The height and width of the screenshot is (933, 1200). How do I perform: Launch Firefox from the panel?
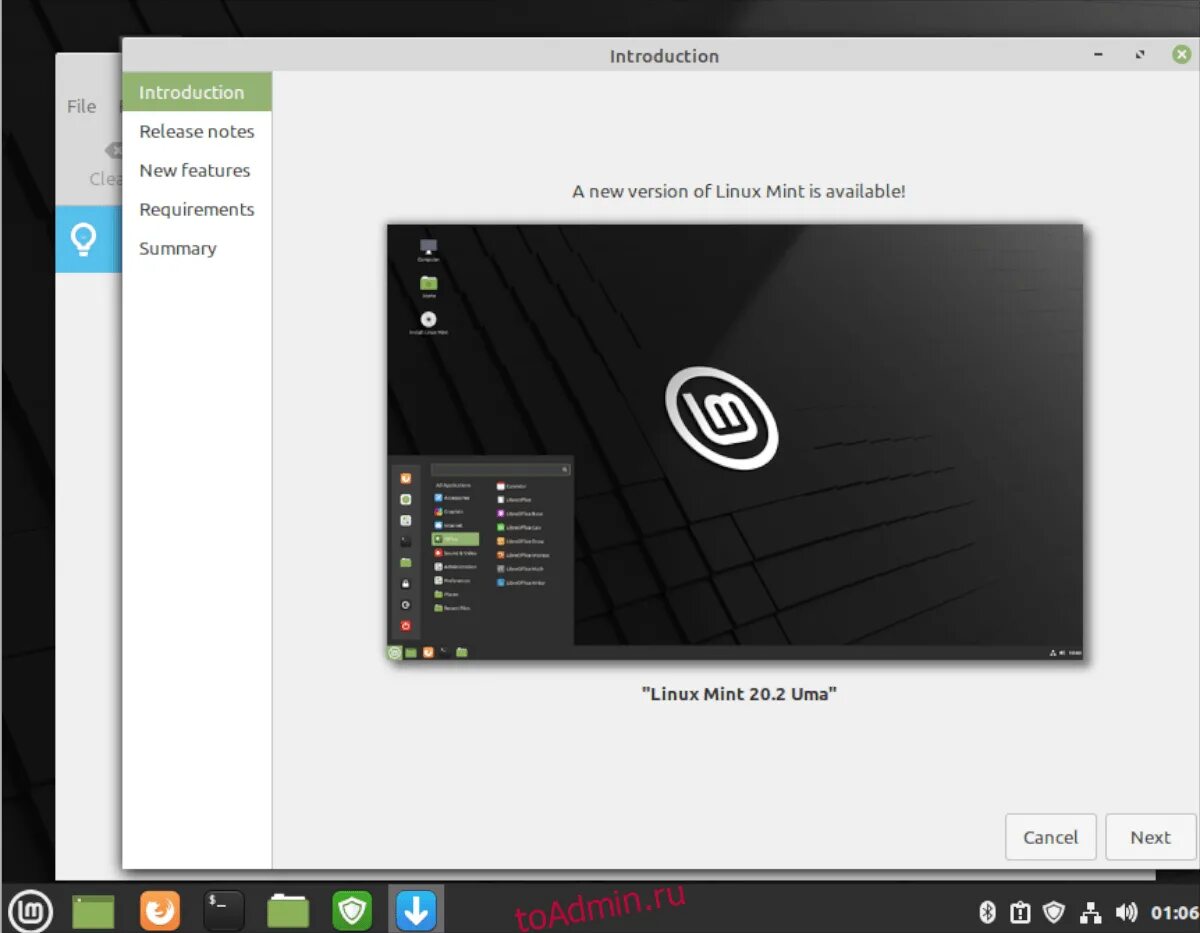160,910
